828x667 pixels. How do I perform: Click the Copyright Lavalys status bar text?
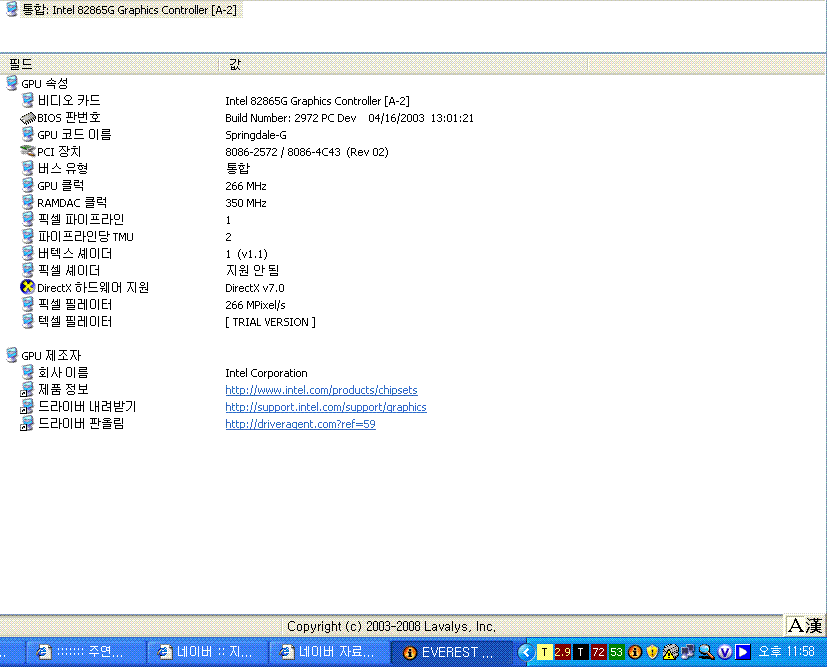tap(391, 626)
